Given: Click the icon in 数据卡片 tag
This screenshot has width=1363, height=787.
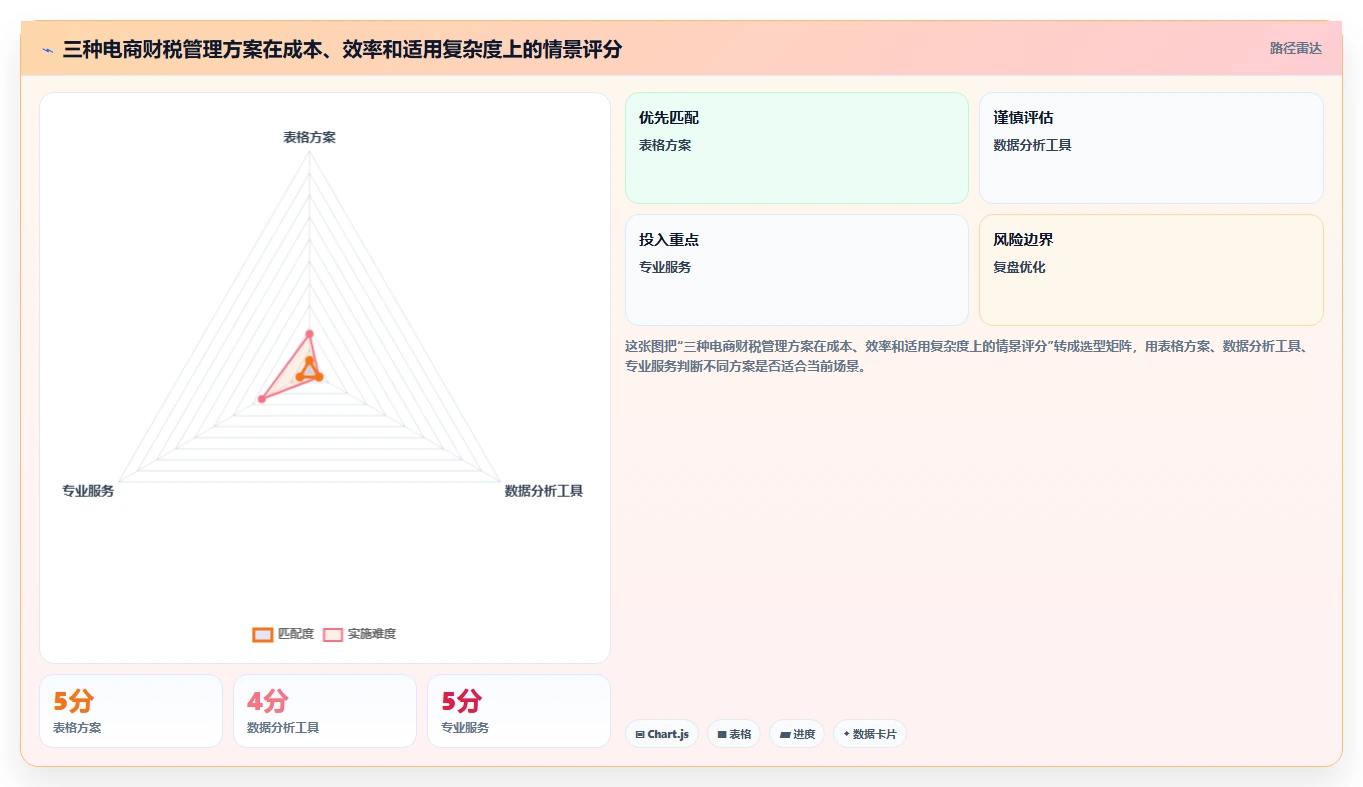Looking at the screenshot, I should point(846,734).
